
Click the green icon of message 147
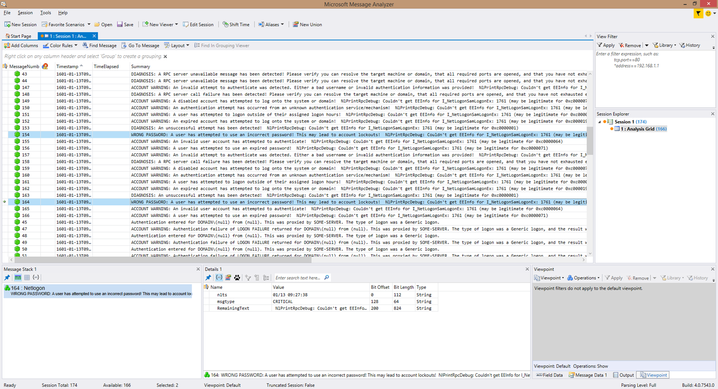coord(17,87)
